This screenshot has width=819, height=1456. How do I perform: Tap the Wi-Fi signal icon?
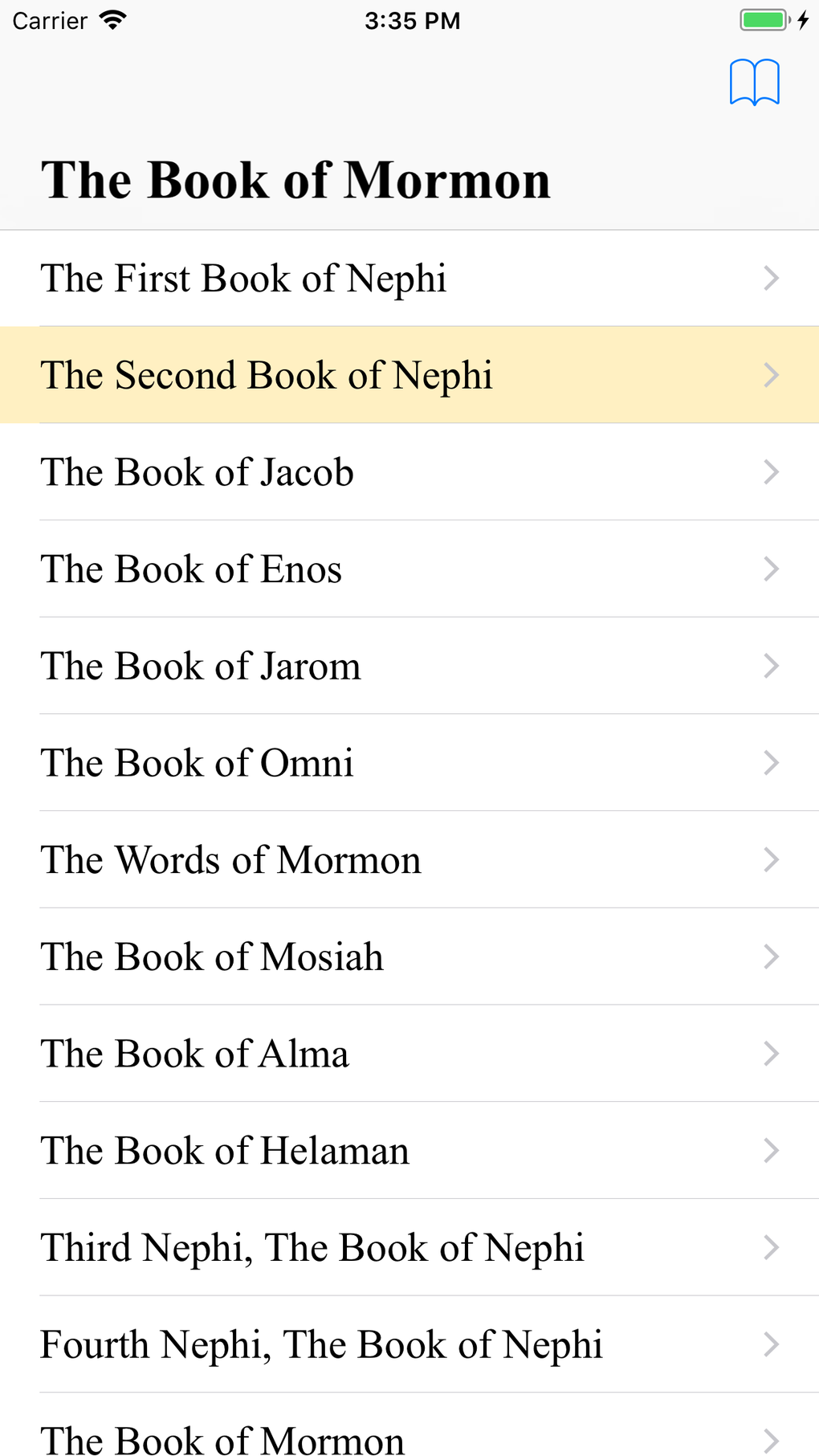pyautogui.click(x=113, y=20)
